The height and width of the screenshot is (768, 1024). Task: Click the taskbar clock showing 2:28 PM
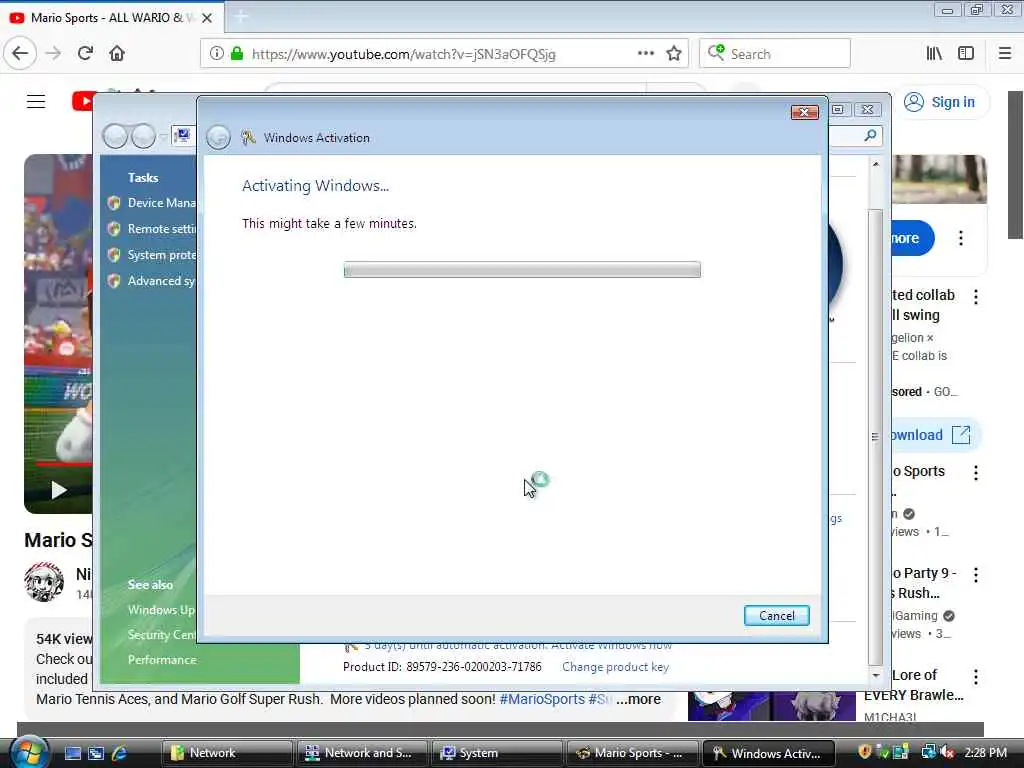(x=985, y=752)
